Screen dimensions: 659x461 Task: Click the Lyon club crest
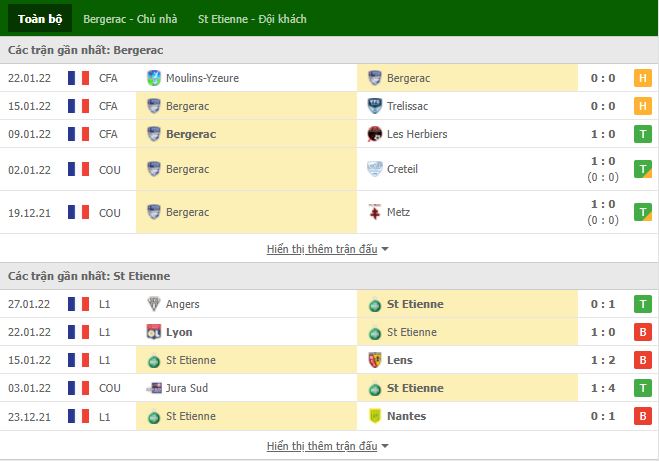[x=154, y=332]
